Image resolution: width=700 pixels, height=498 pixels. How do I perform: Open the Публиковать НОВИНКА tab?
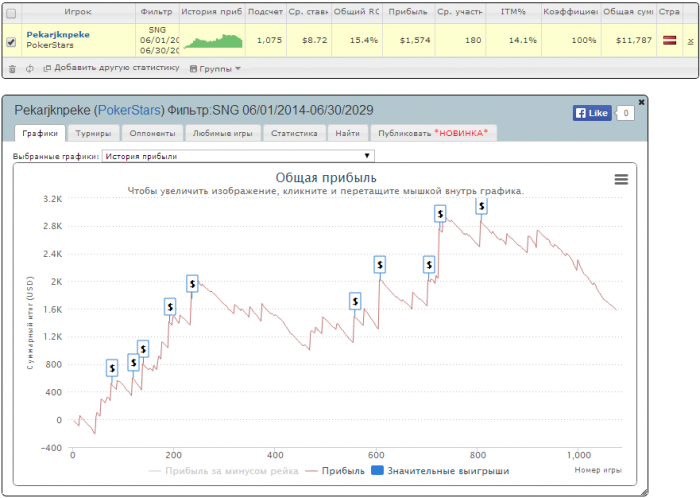pos(433,133)
